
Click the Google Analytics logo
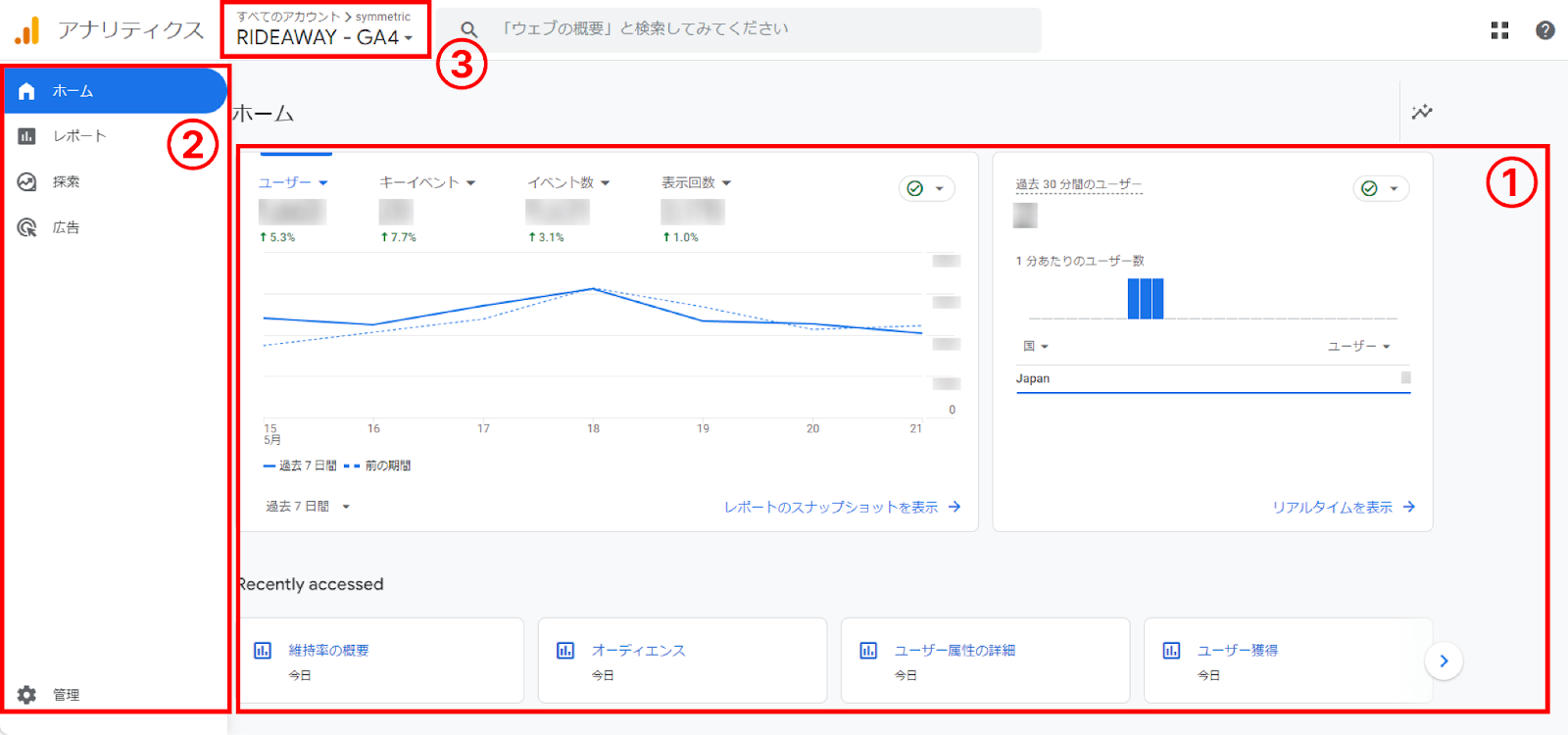pyautogui.click(x=26, y=30)
